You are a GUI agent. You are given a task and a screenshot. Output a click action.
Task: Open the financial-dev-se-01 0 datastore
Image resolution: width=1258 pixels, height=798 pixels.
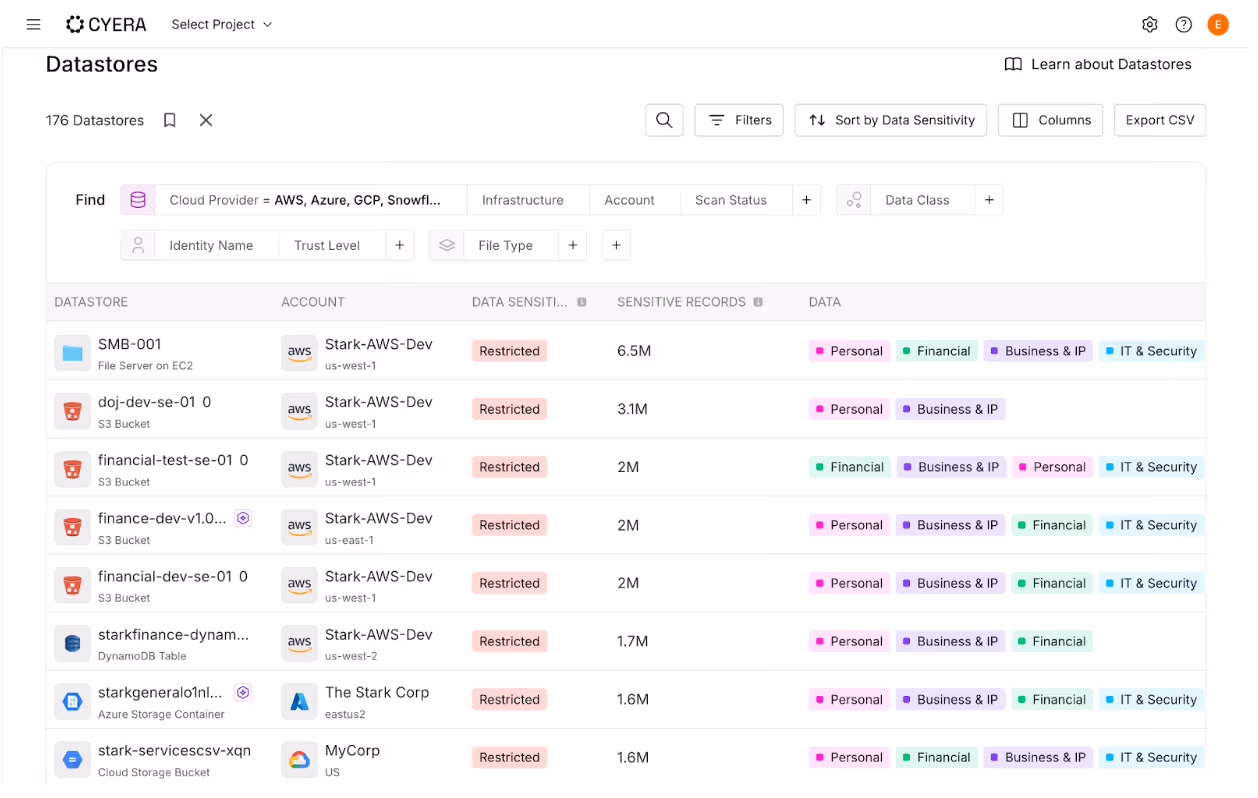click(173, 576)
